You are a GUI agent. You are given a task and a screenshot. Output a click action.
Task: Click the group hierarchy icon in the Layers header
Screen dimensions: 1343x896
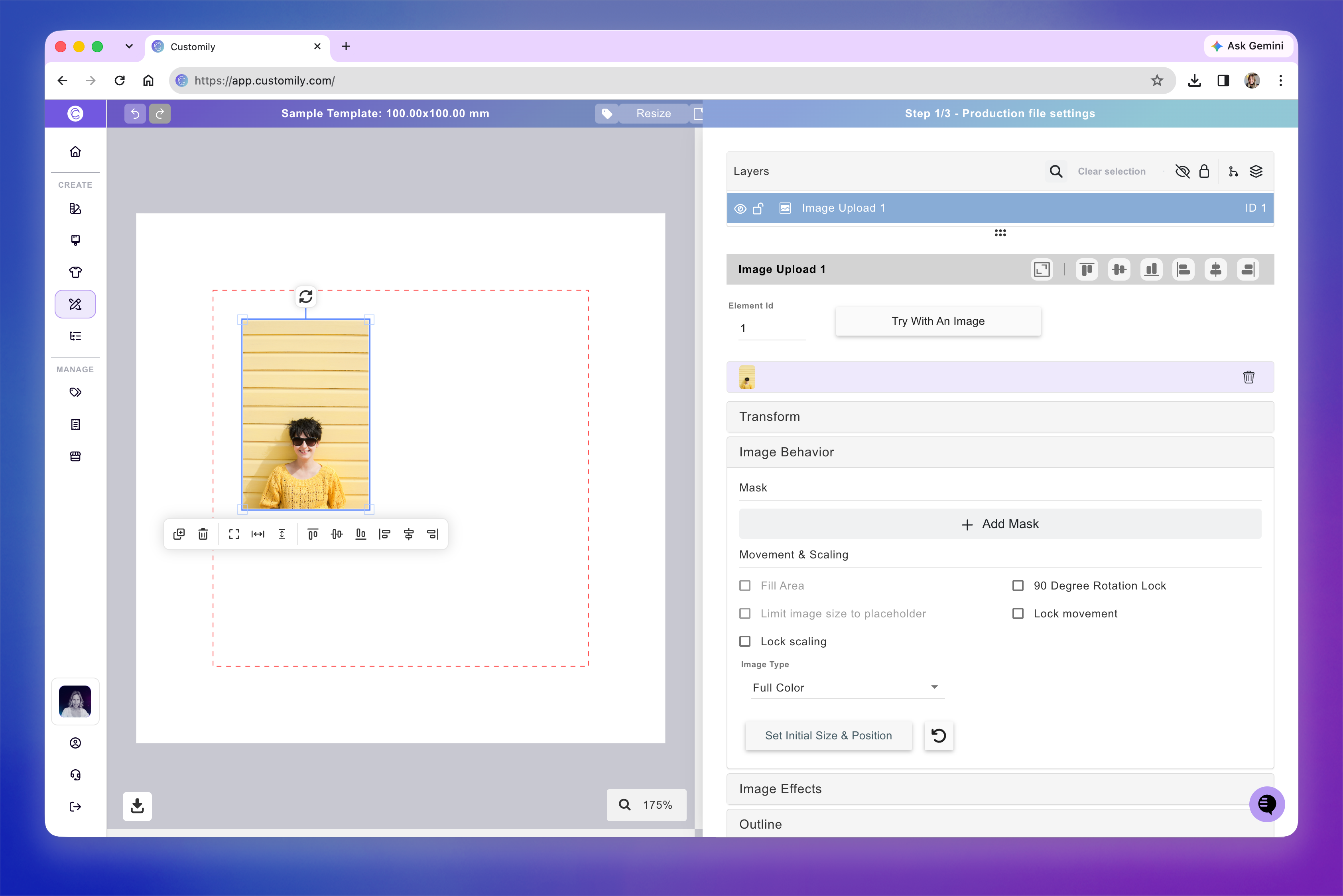click(1233, 171)
